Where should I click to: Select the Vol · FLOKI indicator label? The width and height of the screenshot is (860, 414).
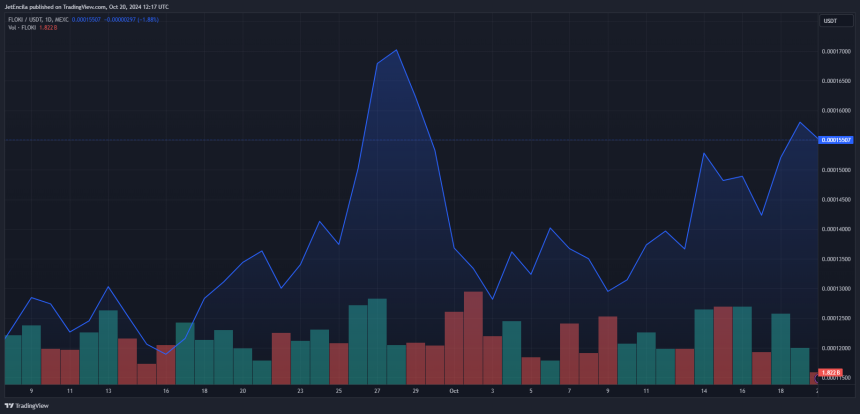click(23, 27)
